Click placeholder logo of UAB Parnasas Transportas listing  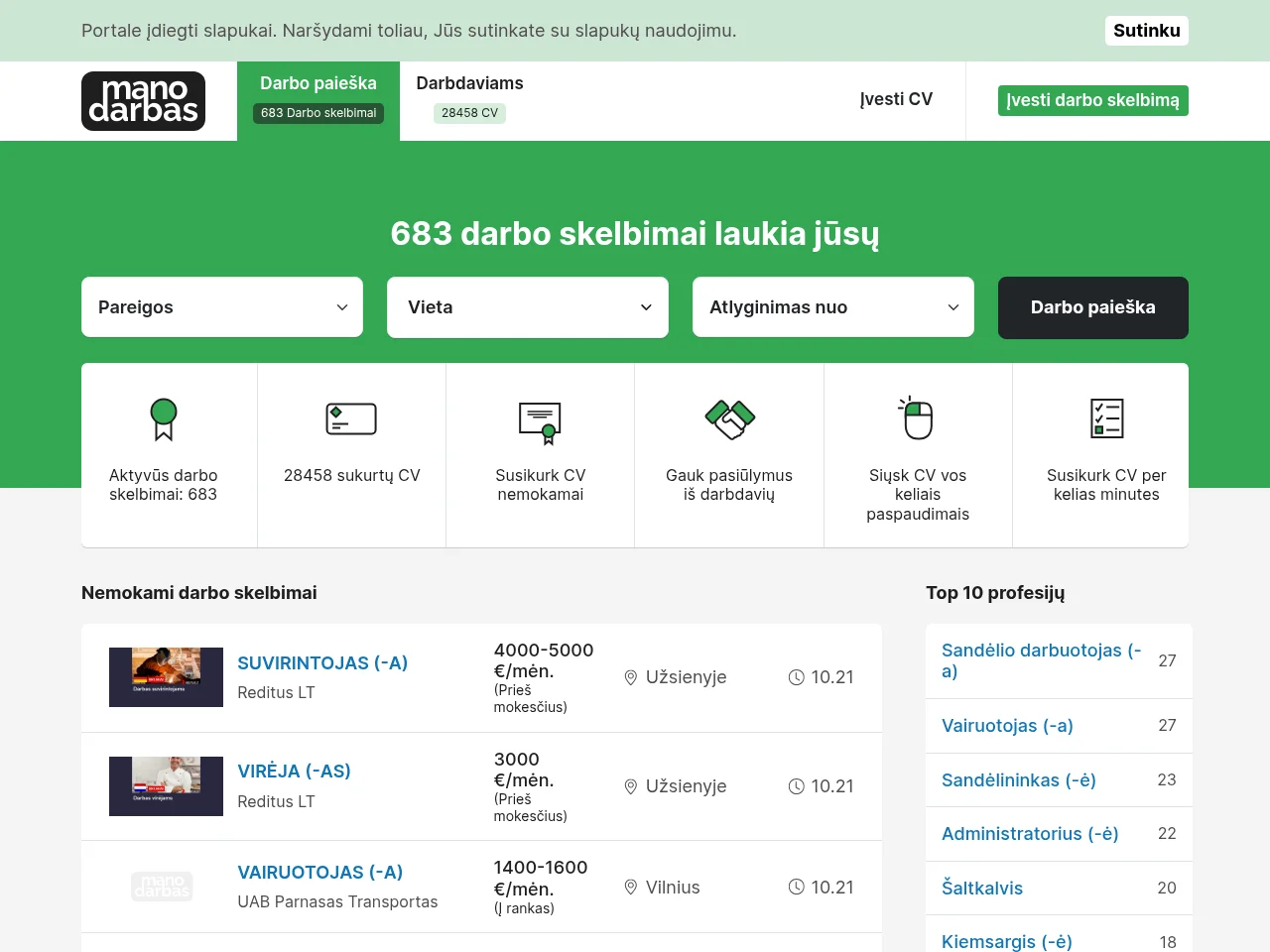(x=162, y=887)
